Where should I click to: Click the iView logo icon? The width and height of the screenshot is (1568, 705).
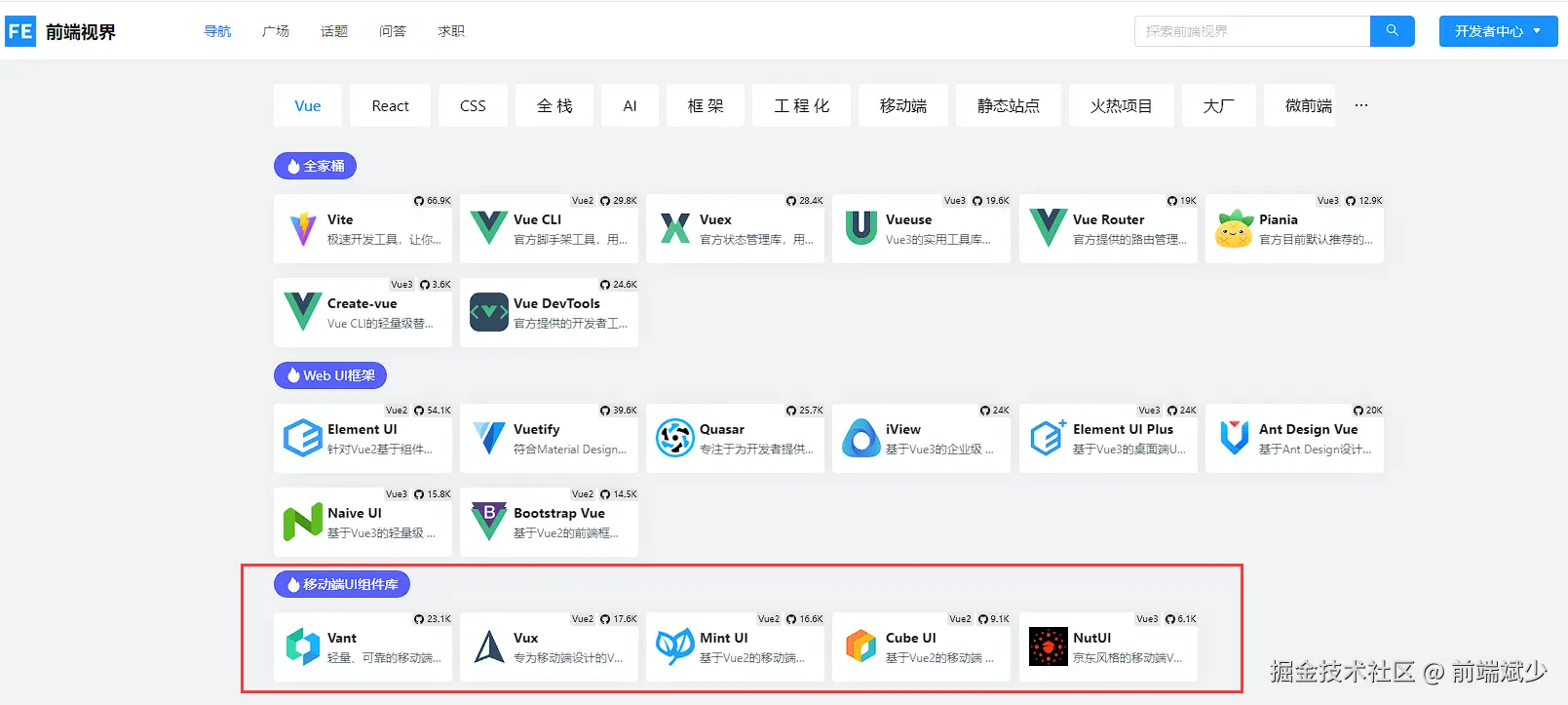tap(861, 438)
